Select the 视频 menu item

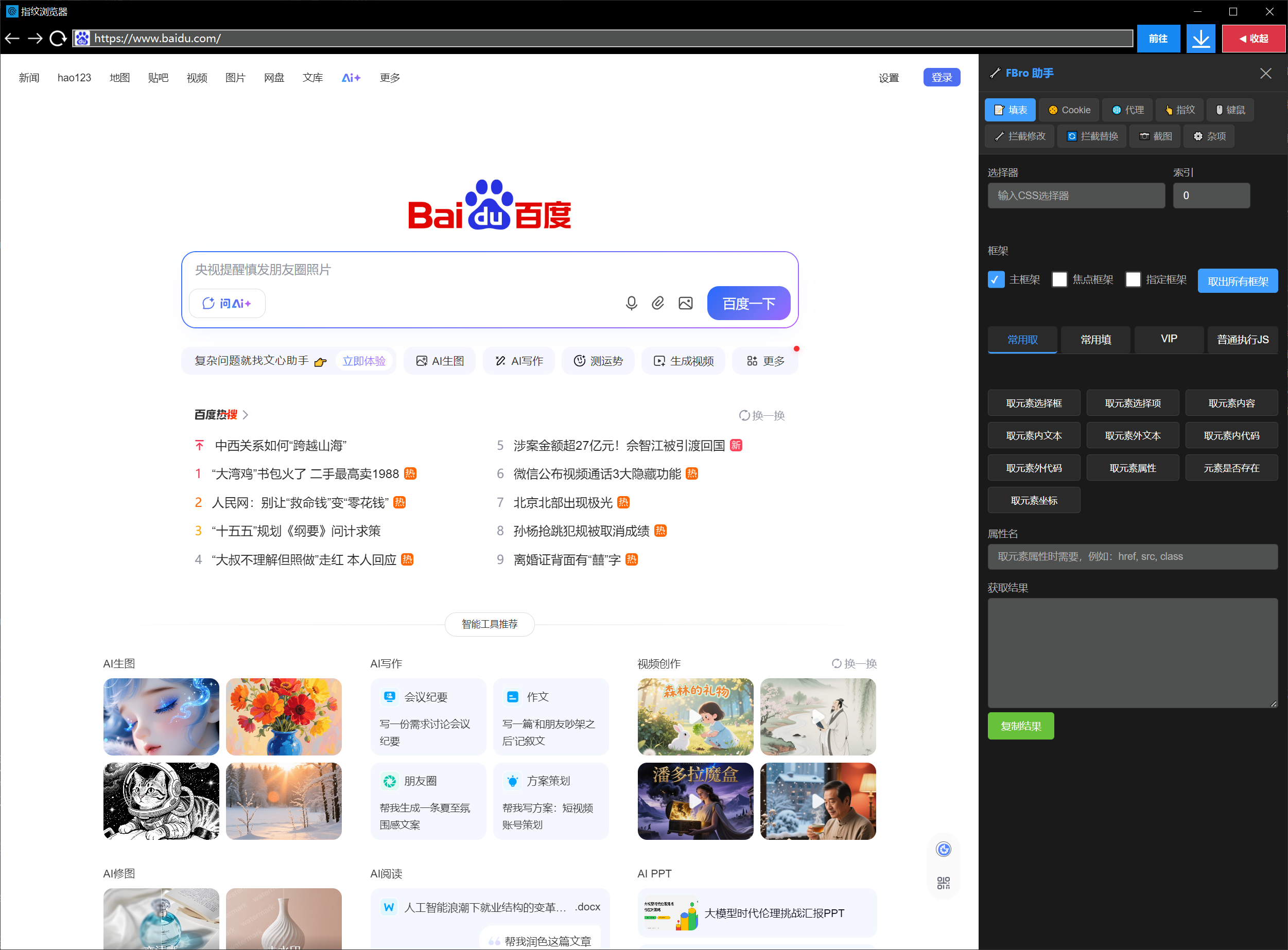pyautogui.click(x=196, y=78)
